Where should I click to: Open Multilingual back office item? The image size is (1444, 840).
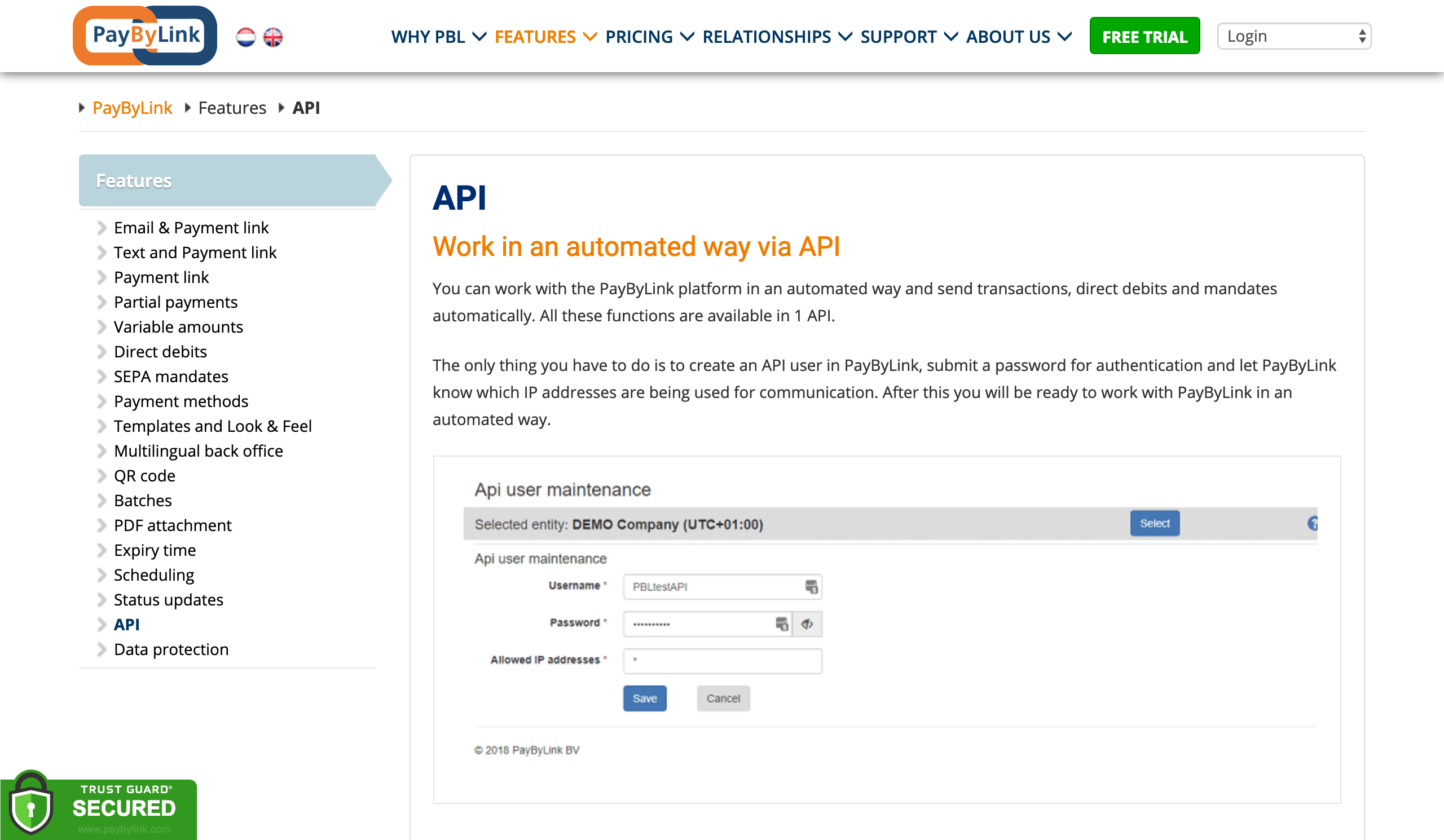(199, 450)
